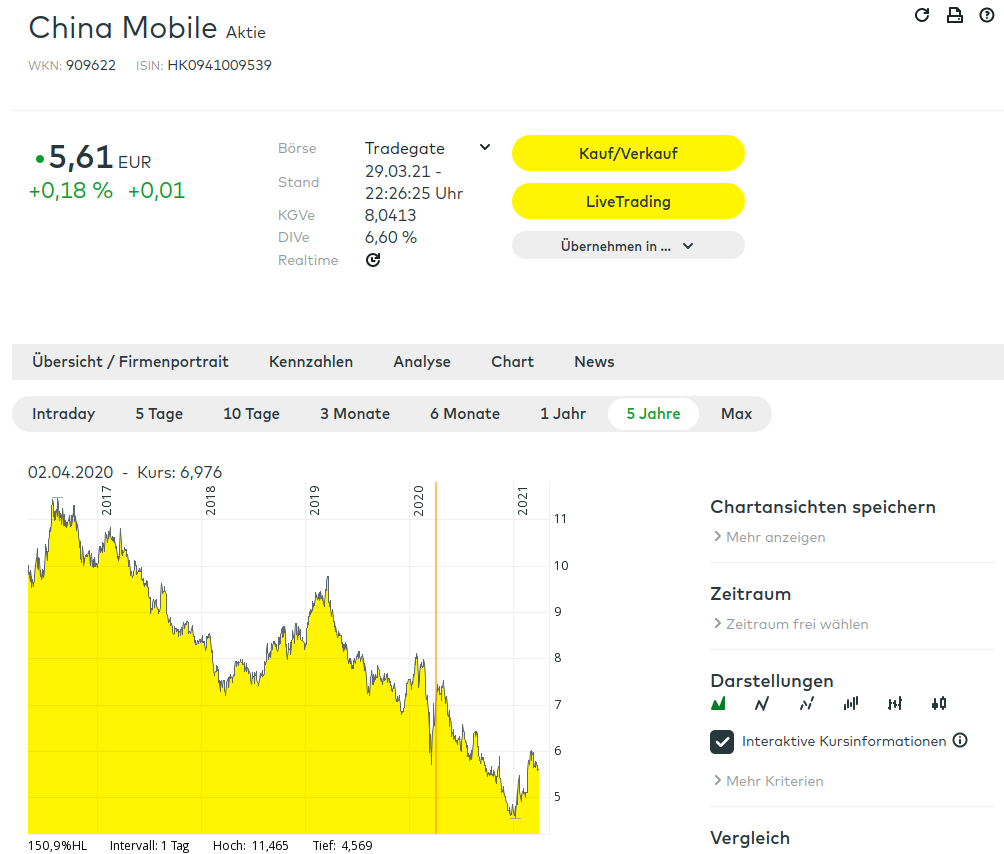Screen dimensions: 1004x854
Task: Uncheck the Interaktive Kursinformationen checkbox
Action: click(722, 742)
